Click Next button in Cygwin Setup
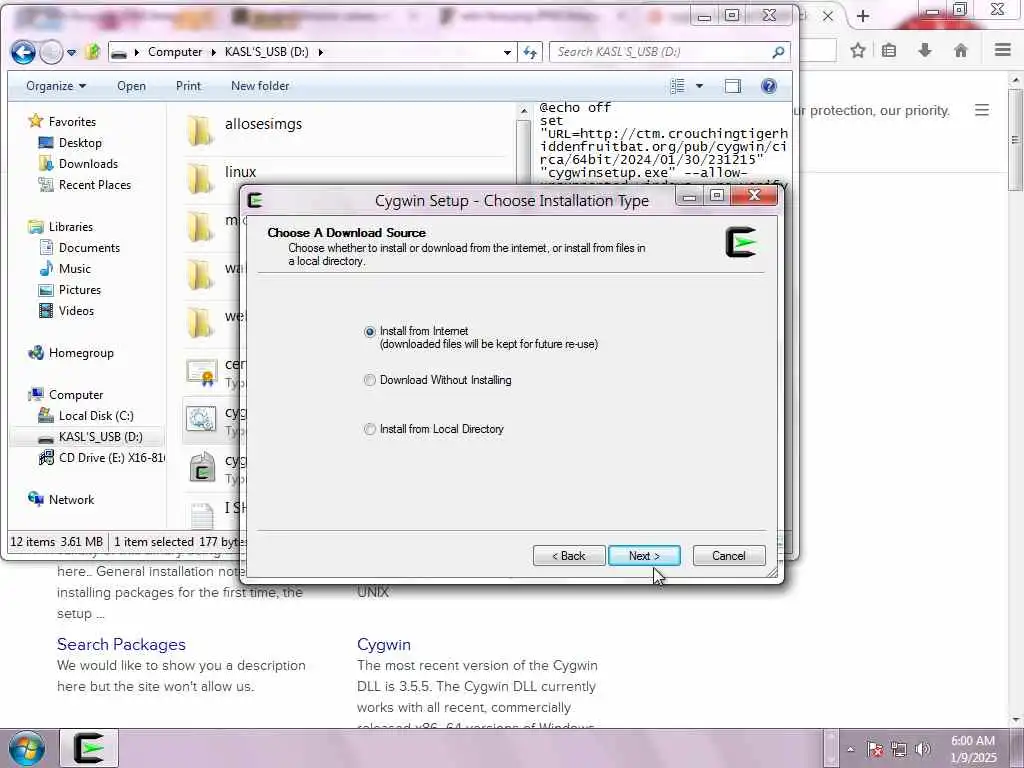 click(644, 556)
